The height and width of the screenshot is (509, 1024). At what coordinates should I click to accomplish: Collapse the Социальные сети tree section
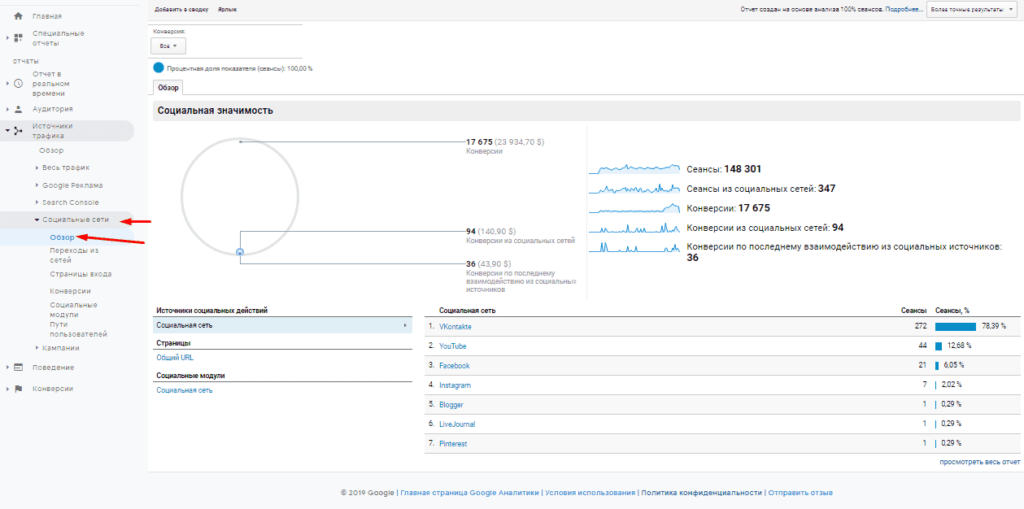[x=37, y=219]
